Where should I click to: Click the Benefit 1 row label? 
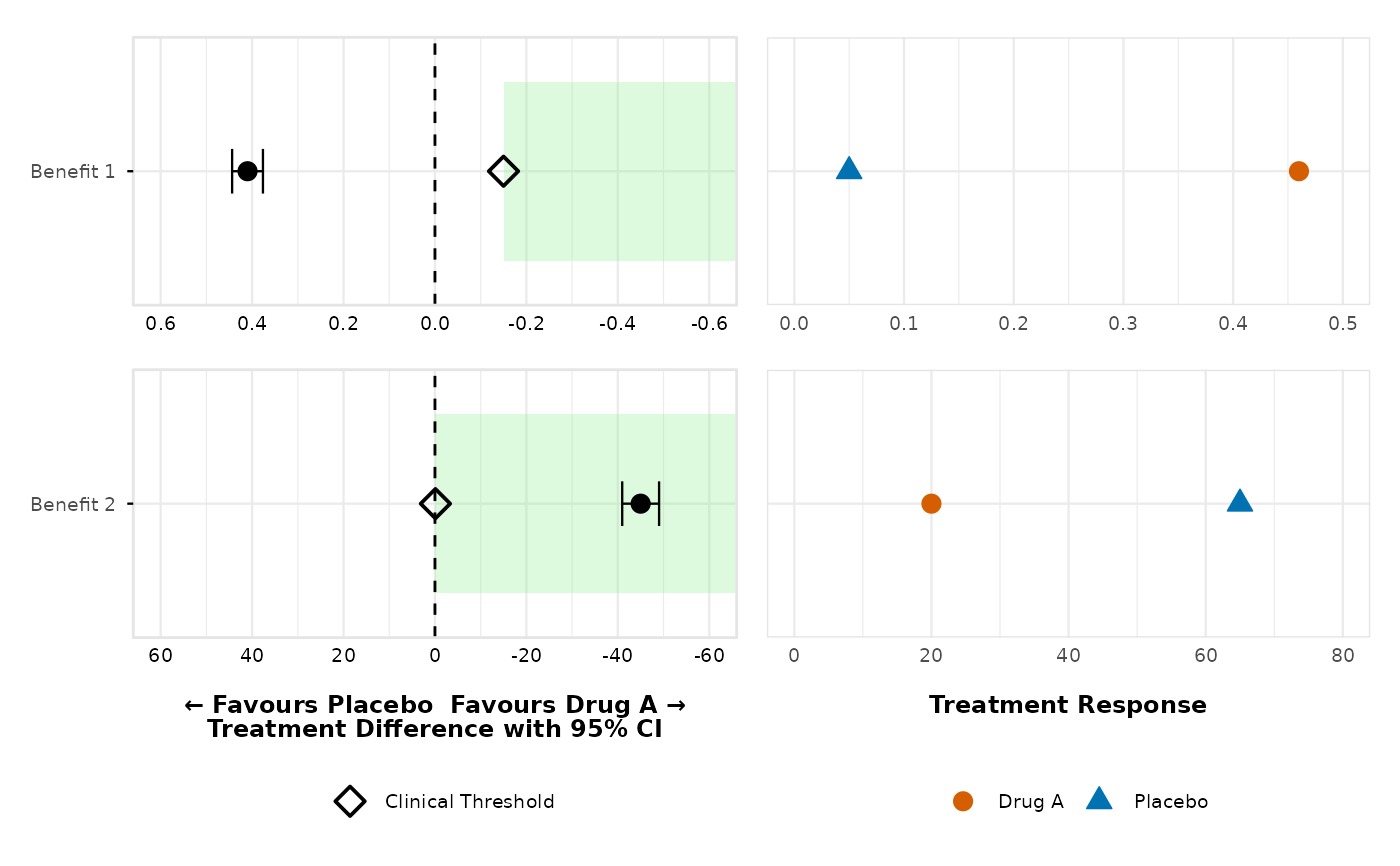pyautogui.click(x=72, y=171)
